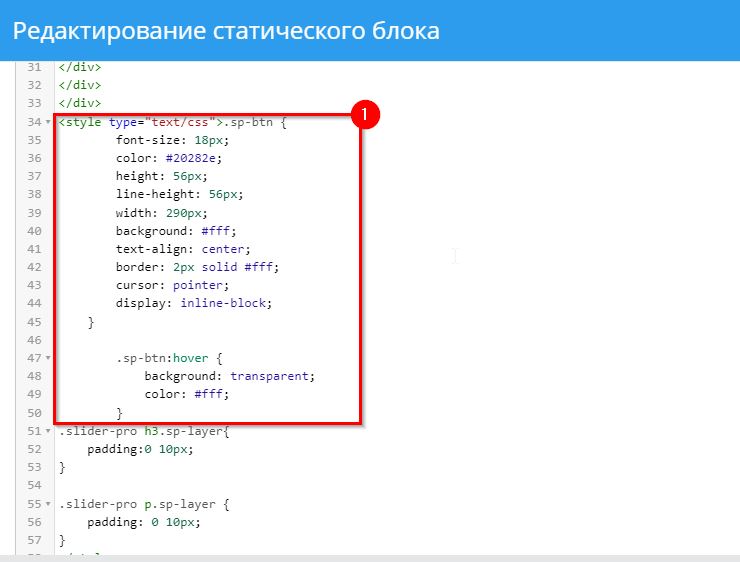Collapse the .sp-btn:hover block at line 47

tap(48, 358)
